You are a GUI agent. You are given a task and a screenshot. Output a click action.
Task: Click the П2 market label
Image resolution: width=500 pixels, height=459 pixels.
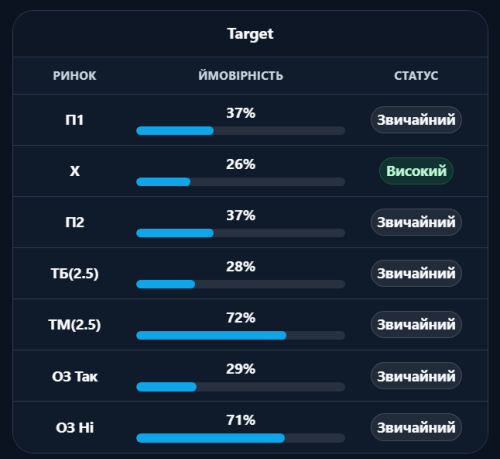coord(75,222)
